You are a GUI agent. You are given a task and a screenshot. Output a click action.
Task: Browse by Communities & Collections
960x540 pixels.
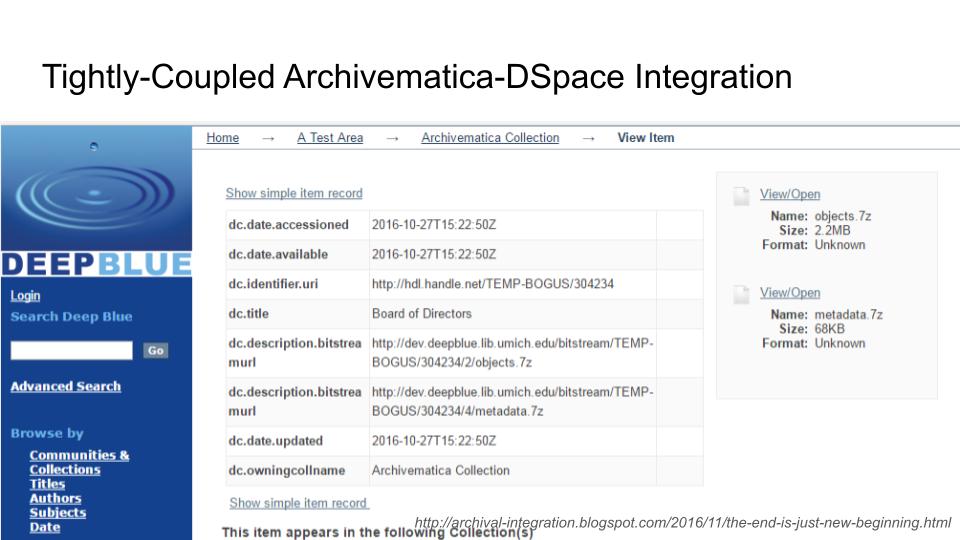[79, 462]
